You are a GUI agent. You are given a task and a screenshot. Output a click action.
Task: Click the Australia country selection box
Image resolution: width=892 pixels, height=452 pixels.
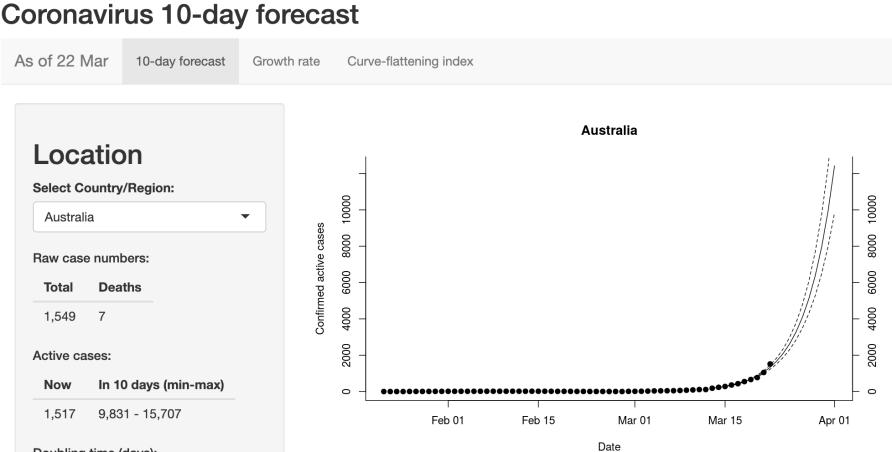point(149,217)
